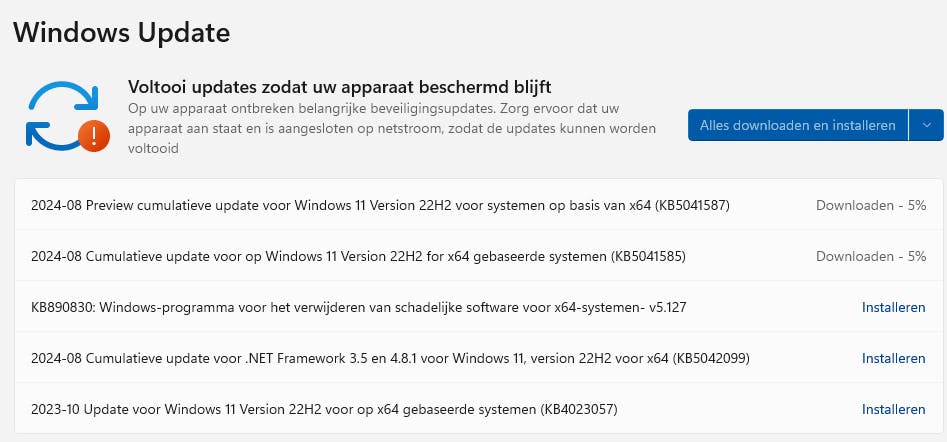Click the Windows Update page heading
The image size is (947, 442).
[121, 32]
